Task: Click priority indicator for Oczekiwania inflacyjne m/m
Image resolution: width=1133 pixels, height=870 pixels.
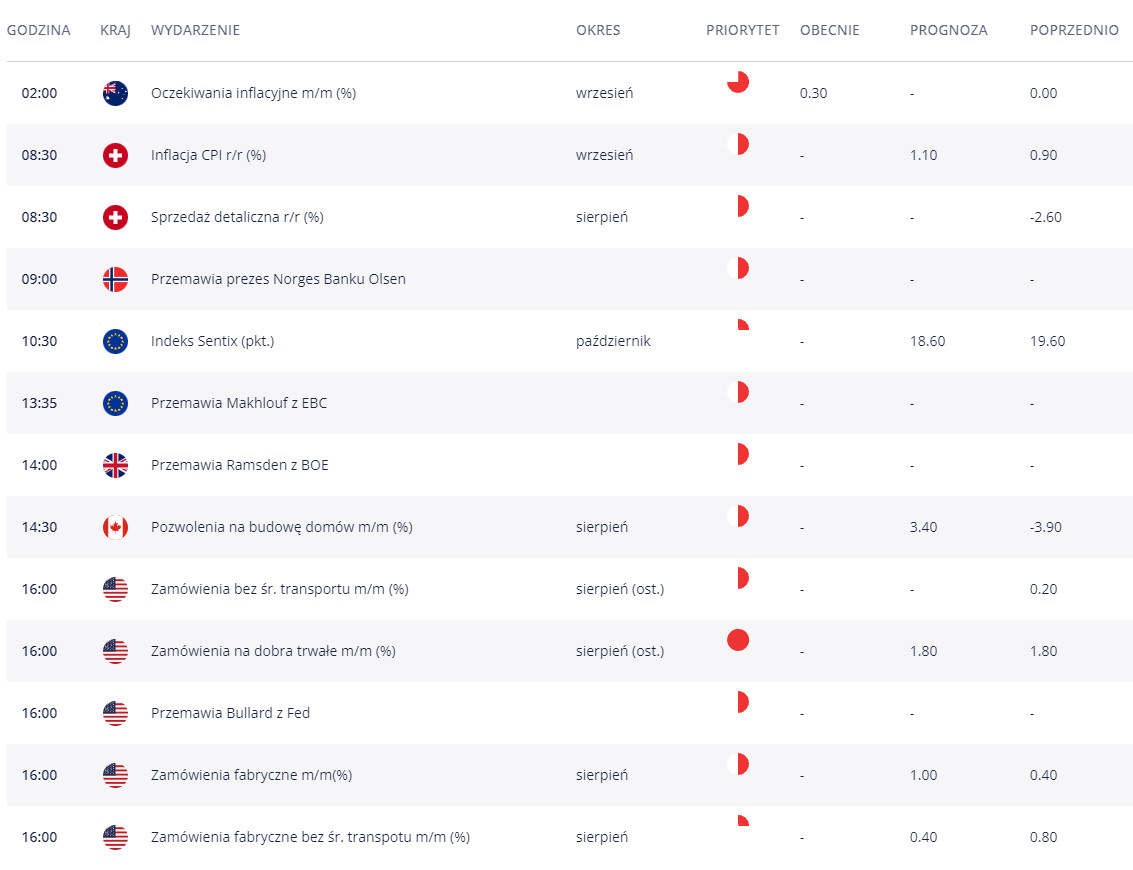Action: [738, 82]
